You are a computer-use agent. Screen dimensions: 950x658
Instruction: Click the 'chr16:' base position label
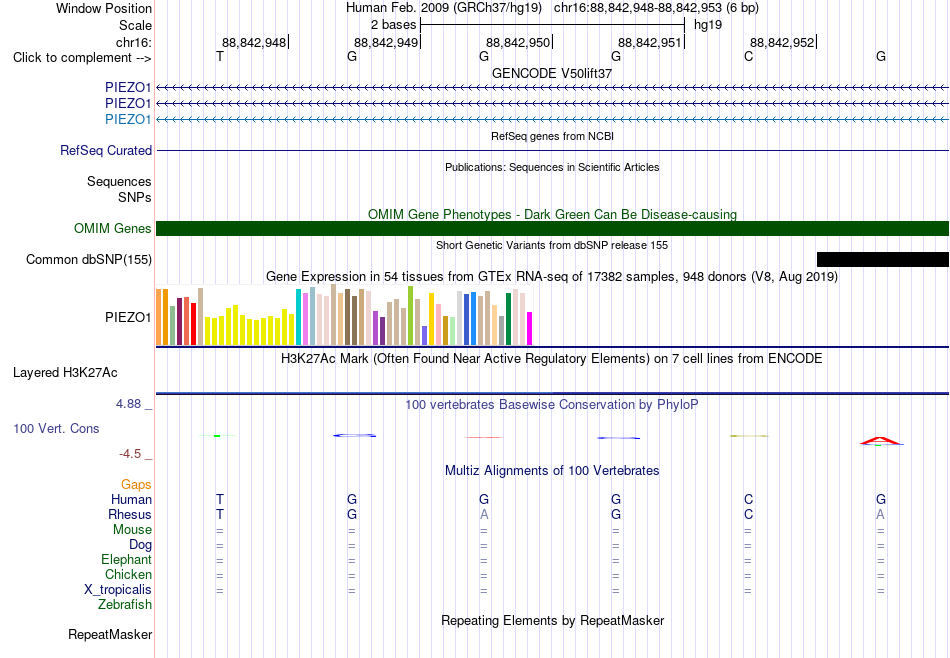click(x=133, y=42)
